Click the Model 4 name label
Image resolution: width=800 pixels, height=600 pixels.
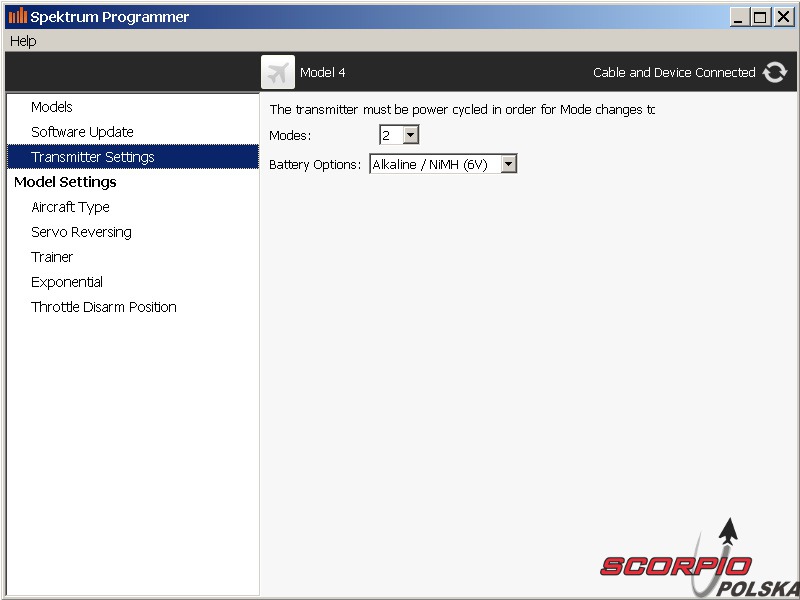(322, 72)
